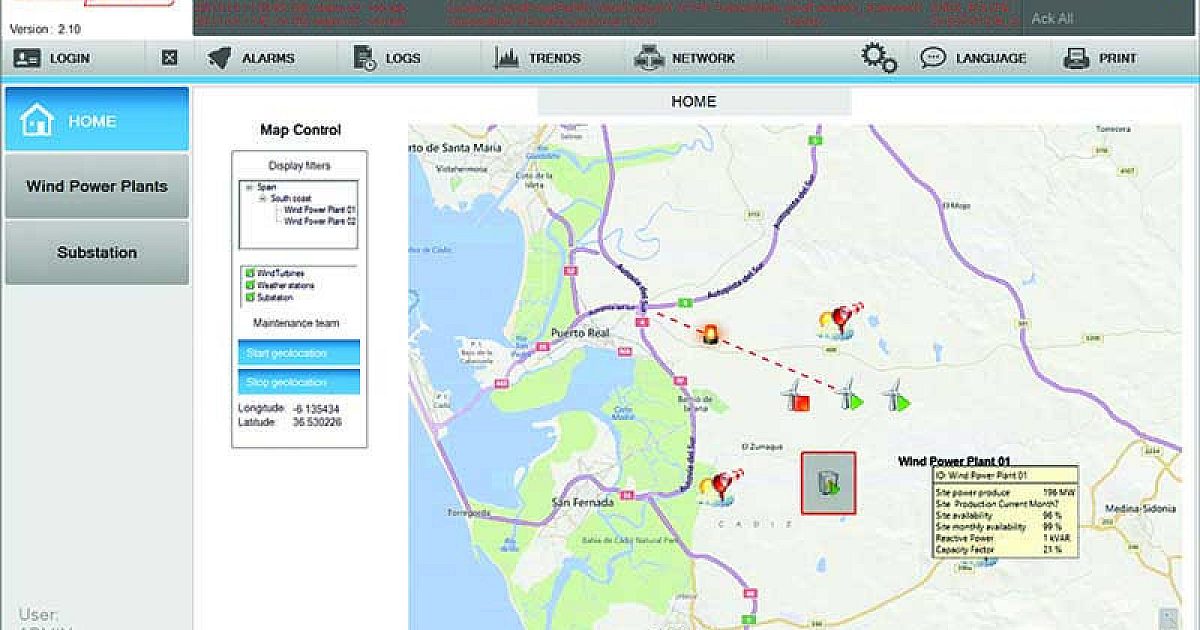This screenshot has height=630, width=1200.
Task: Select Wind Power Plant 01 in tree
Action: pyautogui.click(x=319, y=210)
